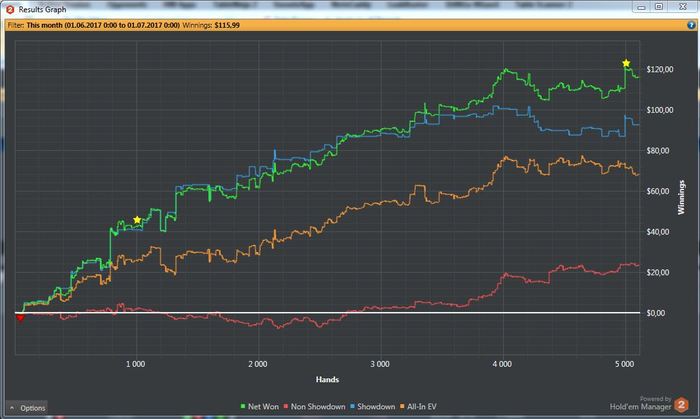
Task: Maximize the Results Graph window
Action: pyautogui.click(x=659, y=7)
